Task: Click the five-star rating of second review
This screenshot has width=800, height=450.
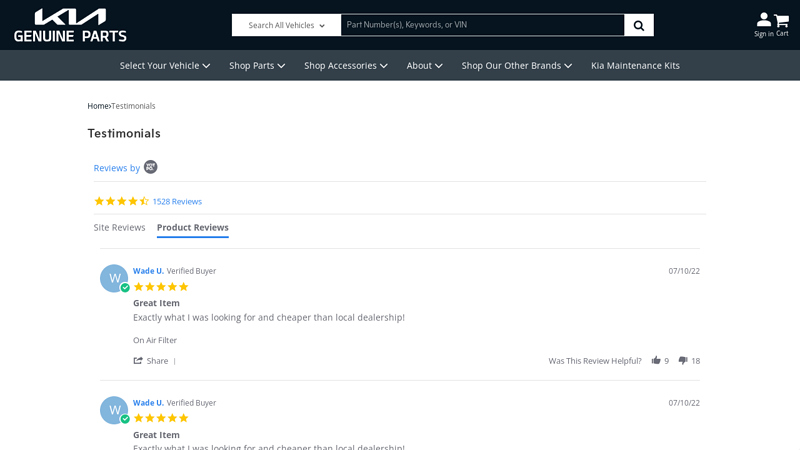Action: (161, 418)
